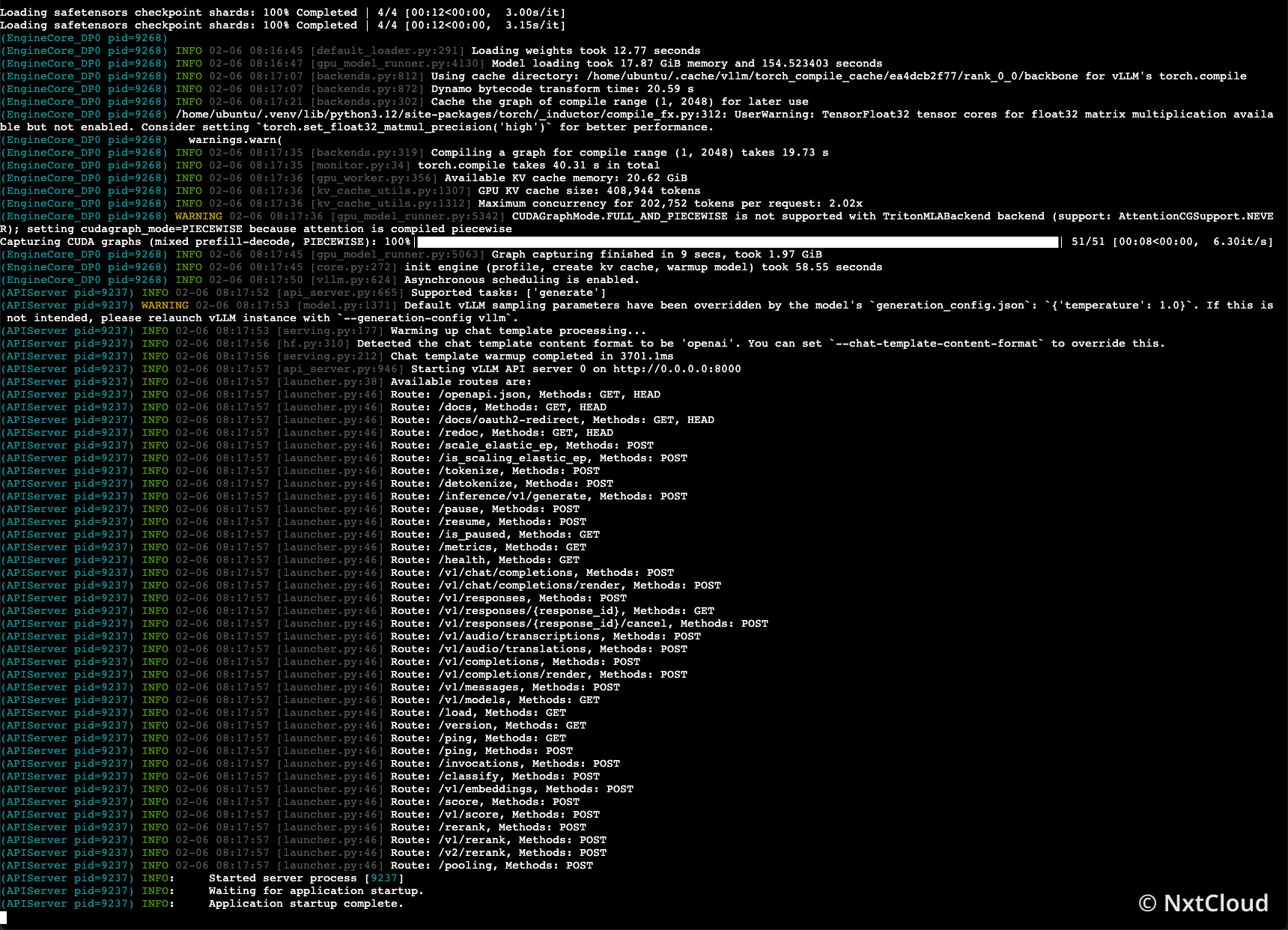Click the '/is_paused' route text
The image size is (1288, 930).
[472, 535]
